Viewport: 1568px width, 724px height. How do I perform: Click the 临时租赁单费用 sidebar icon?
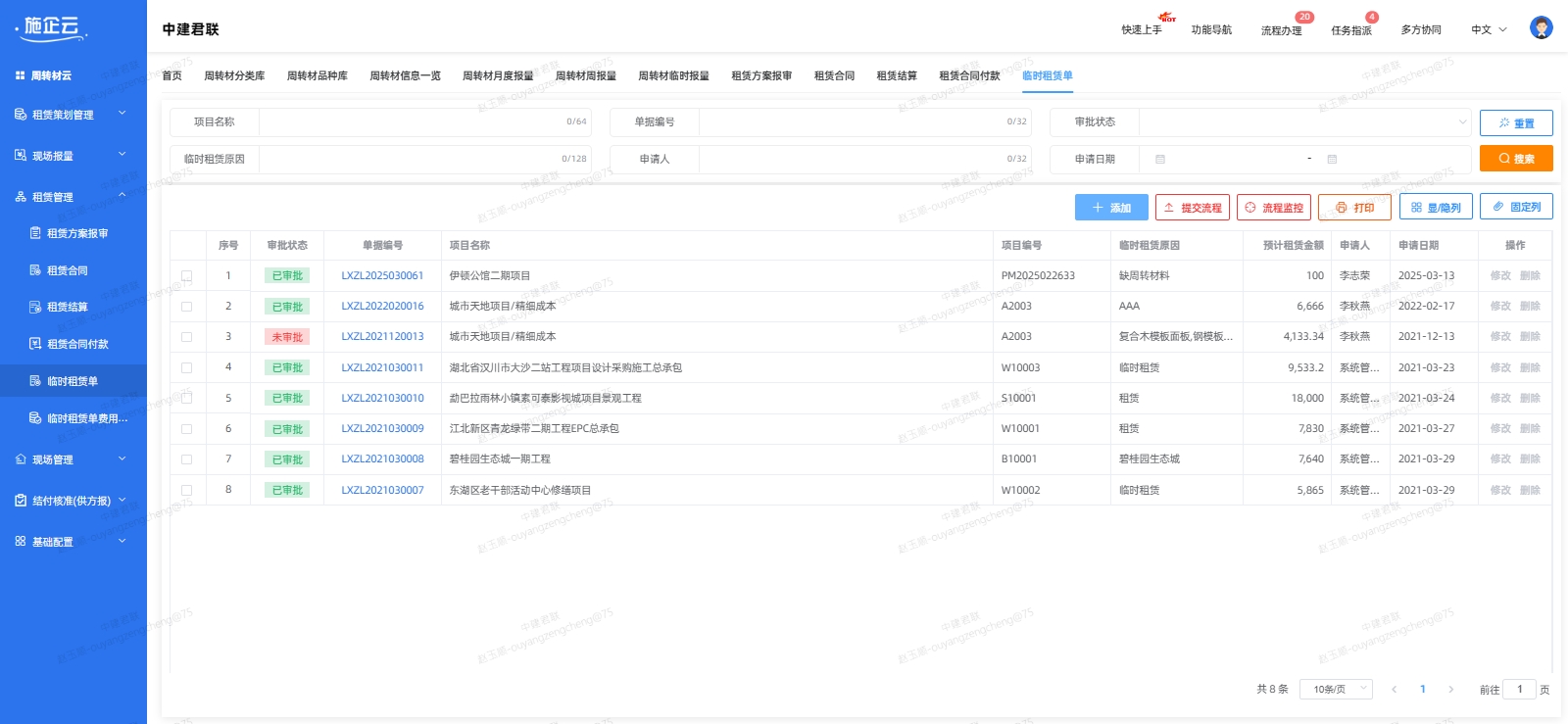point(35,418)
